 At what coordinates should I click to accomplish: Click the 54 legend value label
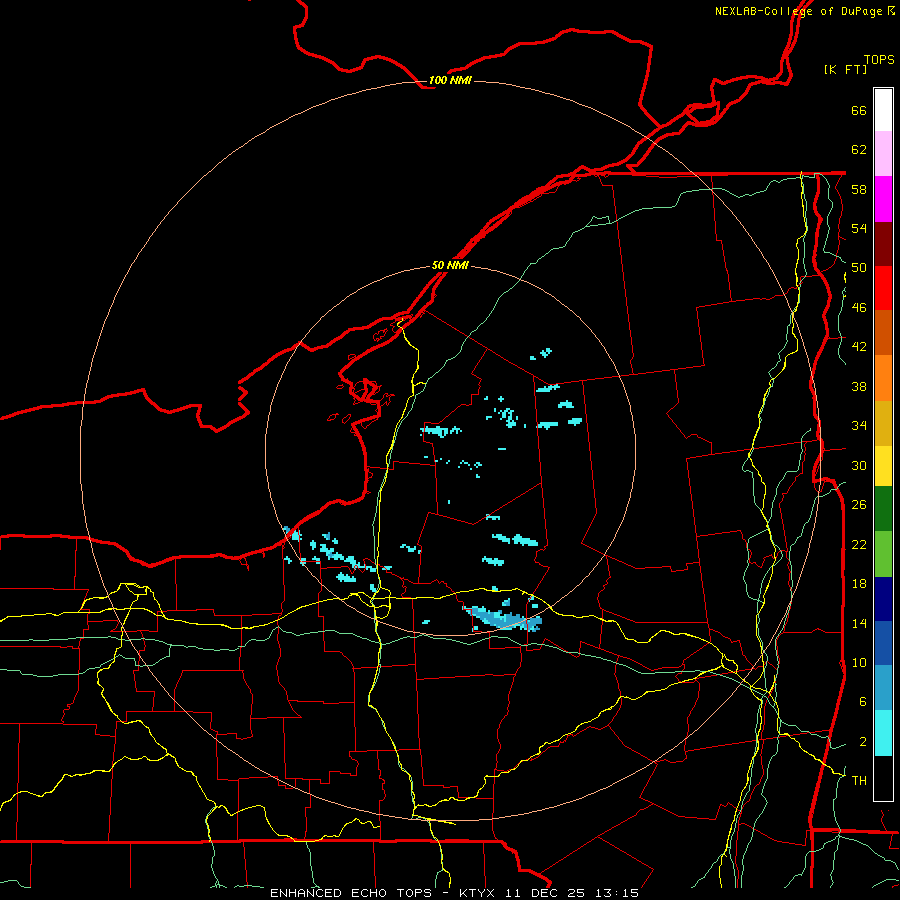pyautogui.click(x=859, y=228)
